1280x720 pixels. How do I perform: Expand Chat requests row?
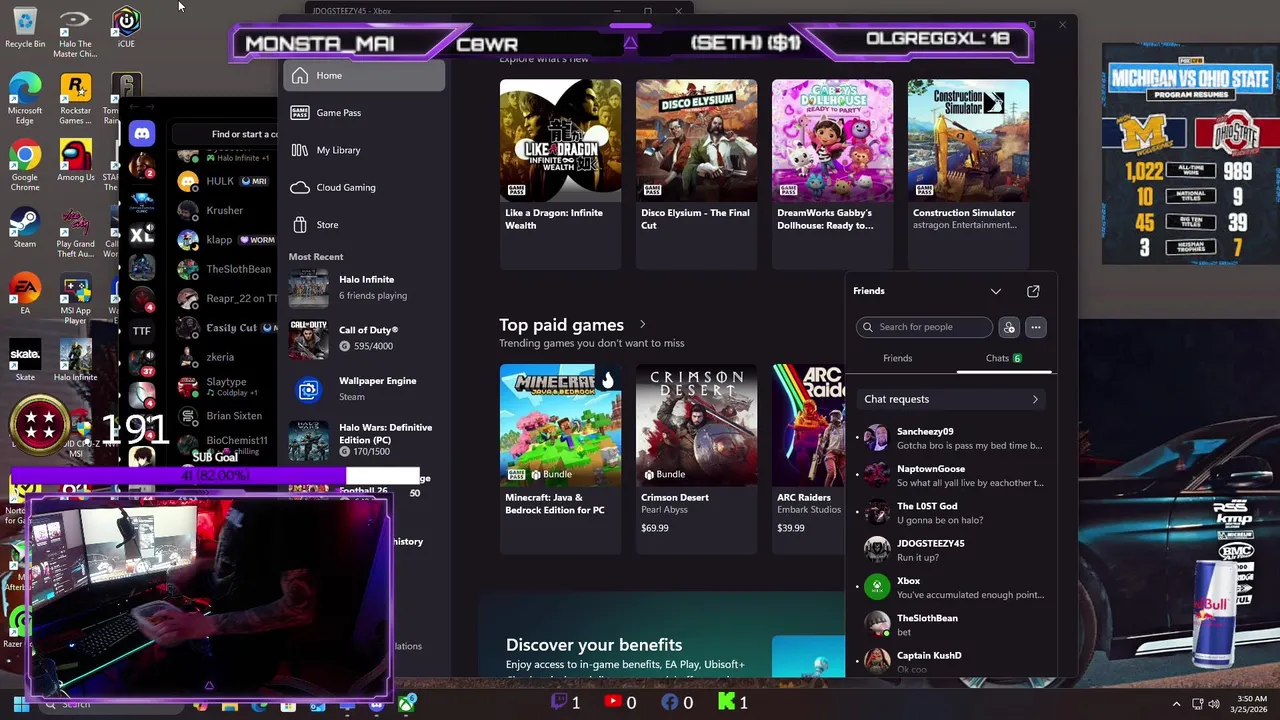tap(951, 399)
